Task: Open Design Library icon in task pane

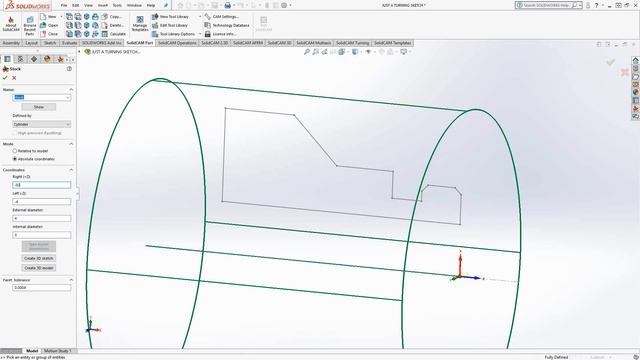Action: 636,68
